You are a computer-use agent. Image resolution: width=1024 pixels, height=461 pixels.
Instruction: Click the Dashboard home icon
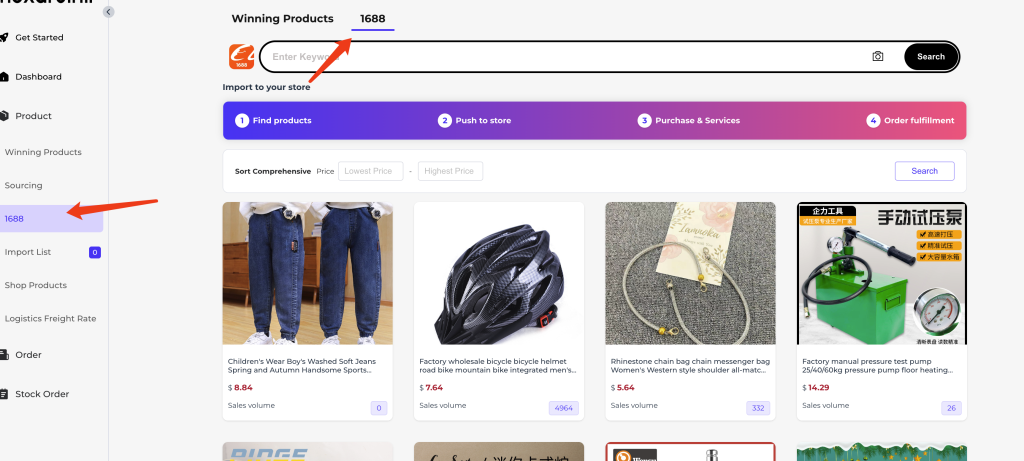point(5,77)
